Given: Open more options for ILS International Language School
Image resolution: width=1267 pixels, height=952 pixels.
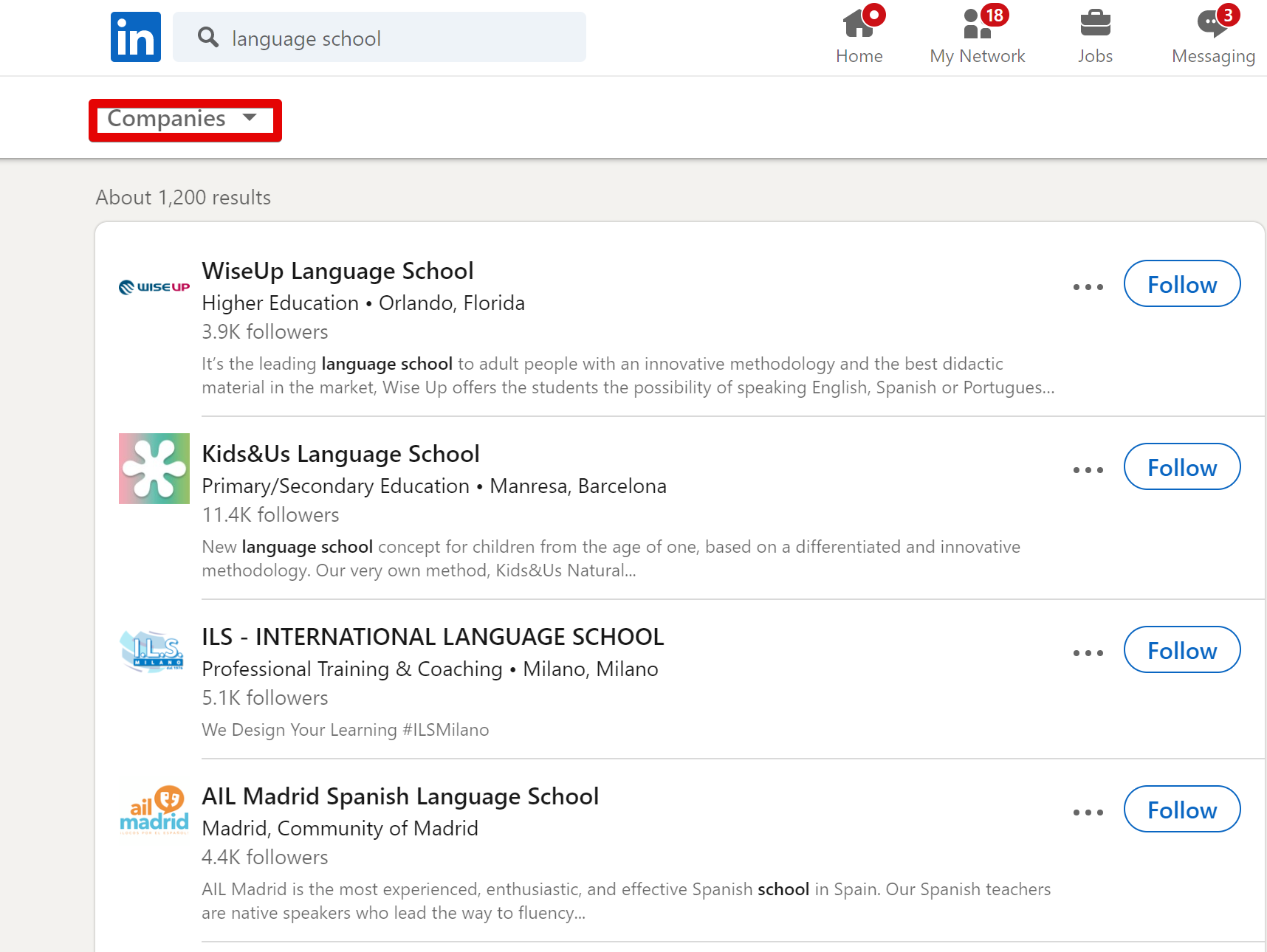Looking at the screenshot, I should pos(1088,652).
